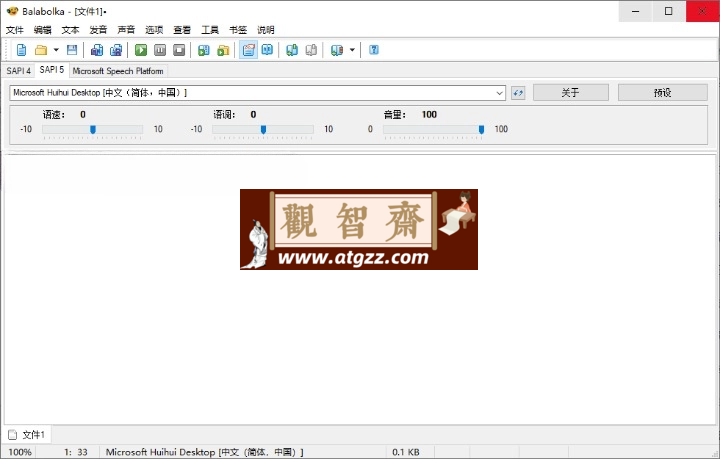Click the blue arrows icon beside the voice dropdown
Viewport: 720px width, 459px height.
click(x=518, y=93)
